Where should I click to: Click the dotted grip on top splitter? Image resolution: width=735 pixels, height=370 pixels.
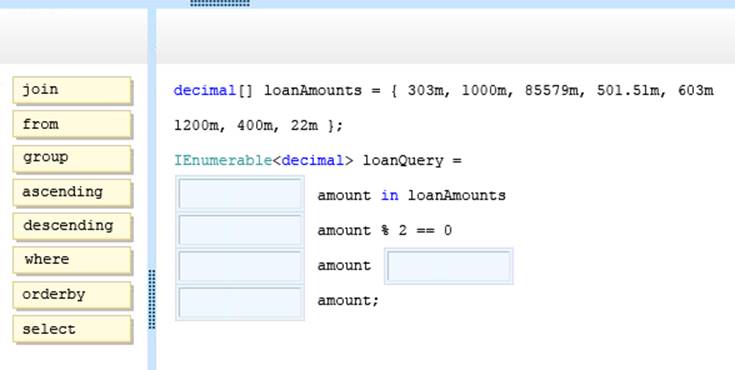pos(220,3)
